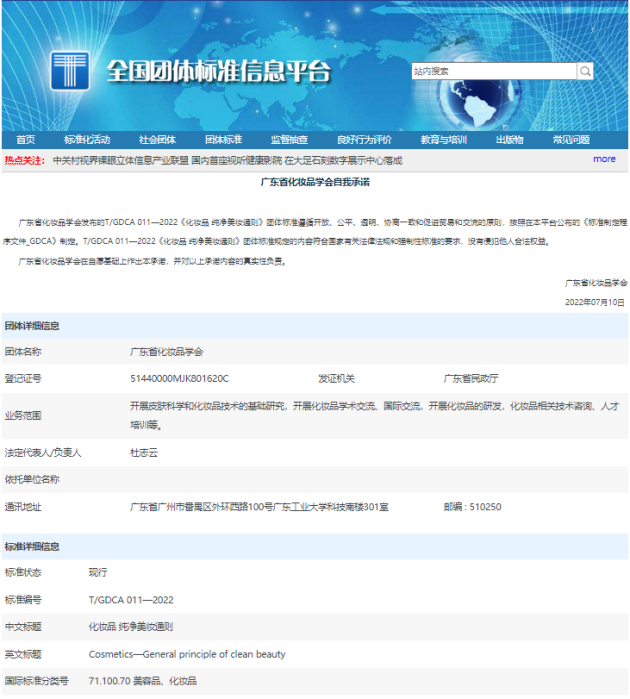The height and width of the screenshot is (699, 630).
Task: Select standard number T/GDCA 011—2022 in details table
Action: [x=131, y=600]
